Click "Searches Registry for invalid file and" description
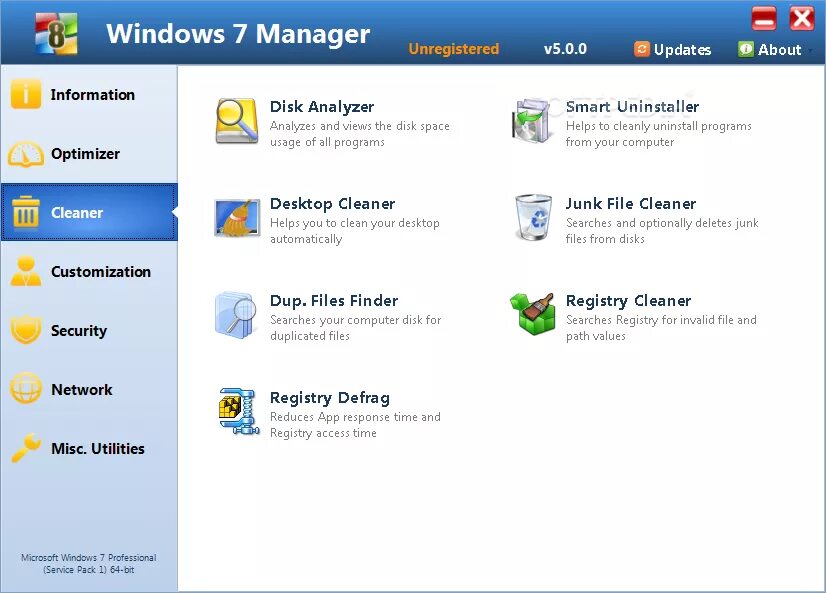826x593 pixels. point(661,320)
